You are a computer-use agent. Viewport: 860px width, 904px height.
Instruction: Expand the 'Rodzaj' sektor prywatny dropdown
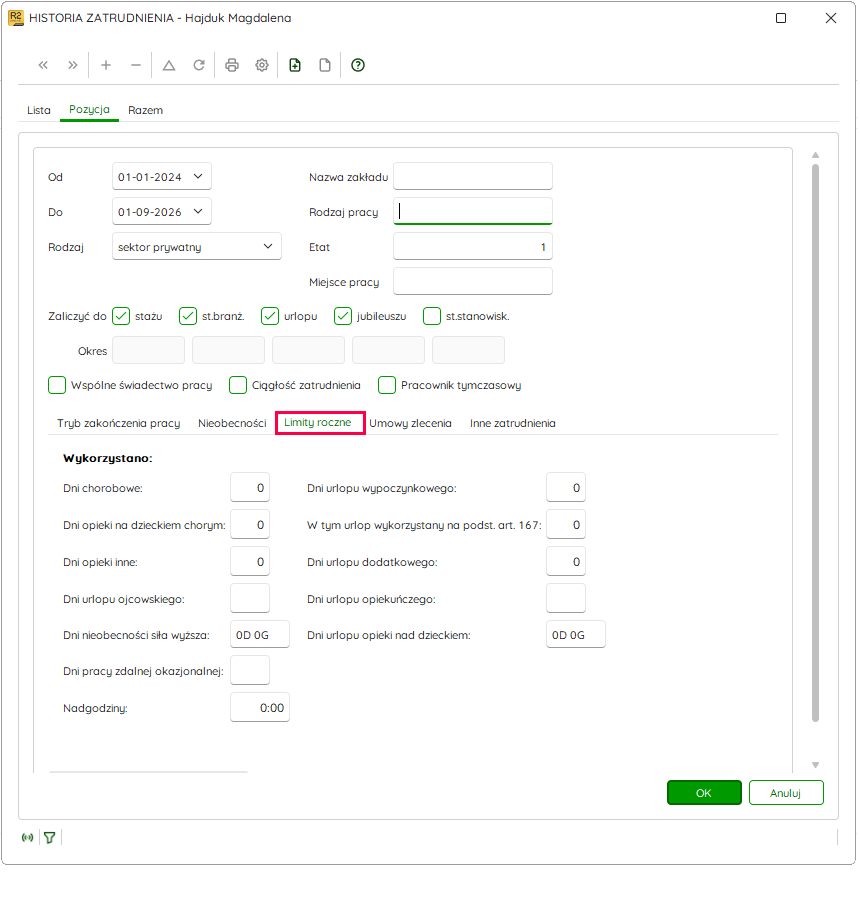pyautogui.click(x=268, y=247)
